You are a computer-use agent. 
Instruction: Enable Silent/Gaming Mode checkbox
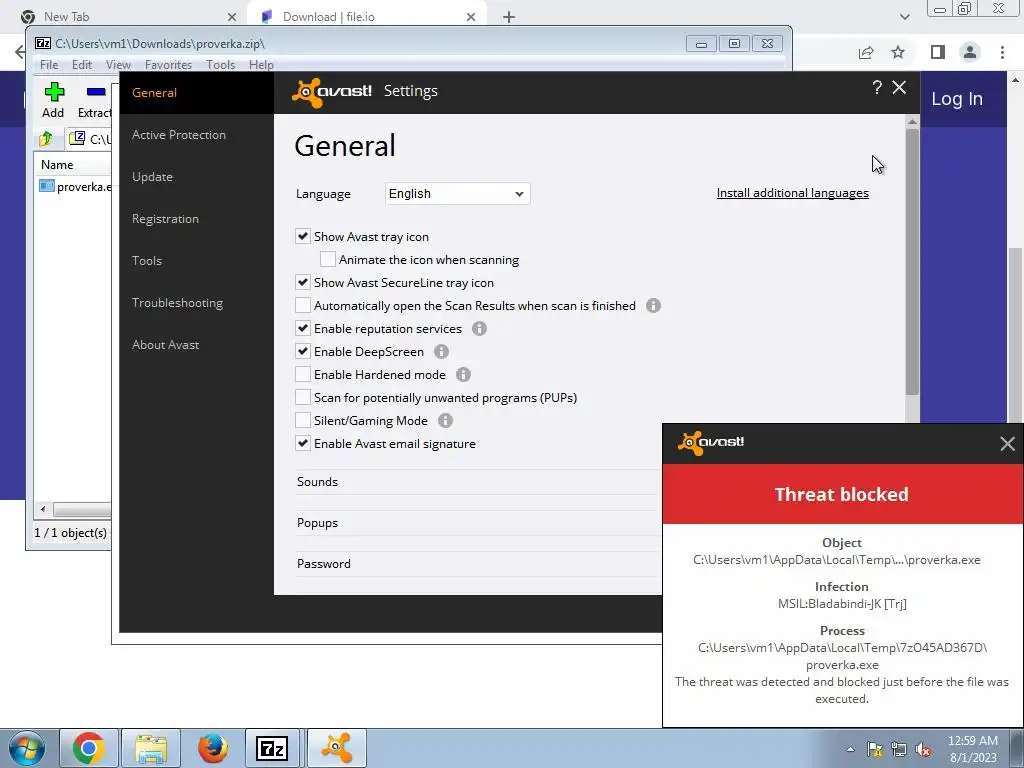(x=302, y=420)
